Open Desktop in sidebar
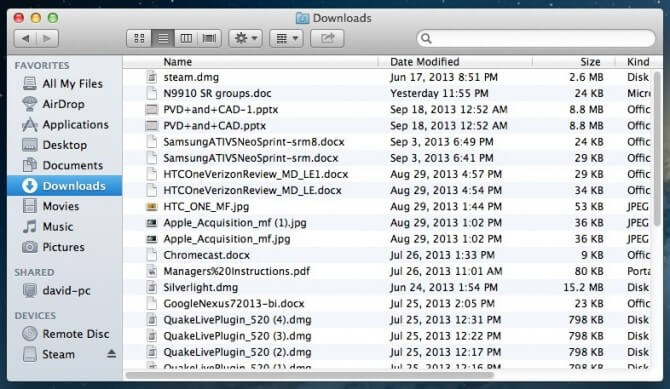670x389 pixels. pyautogui.click(x=64, y=145)
